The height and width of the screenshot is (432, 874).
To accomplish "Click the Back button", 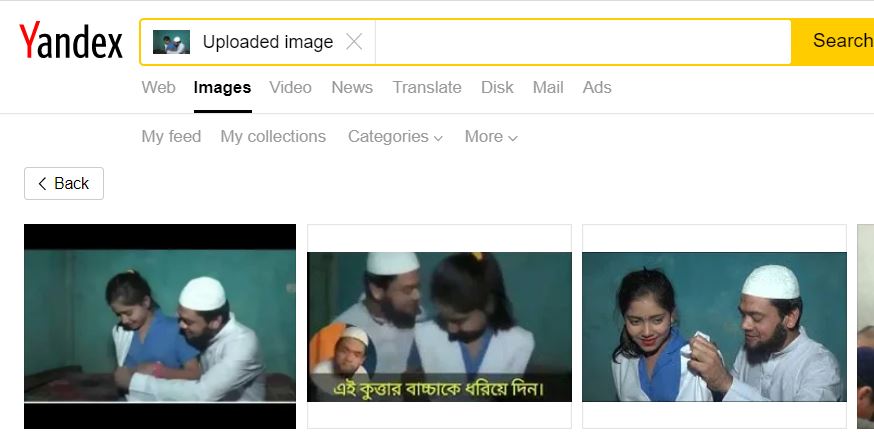I will tap(64, 183).
